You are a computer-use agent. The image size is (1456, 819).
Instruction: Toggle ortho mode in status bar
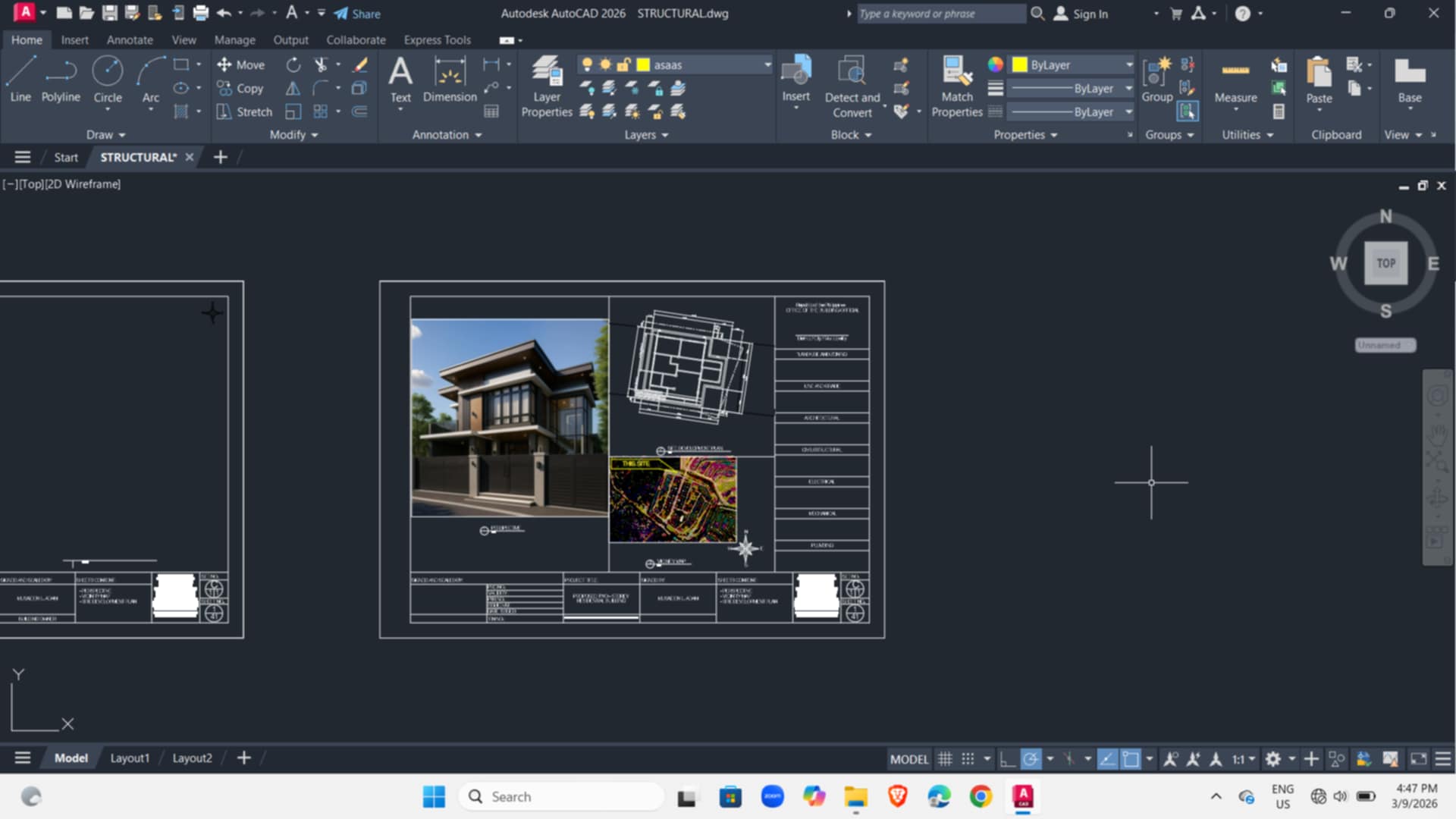pos(1007,758)
